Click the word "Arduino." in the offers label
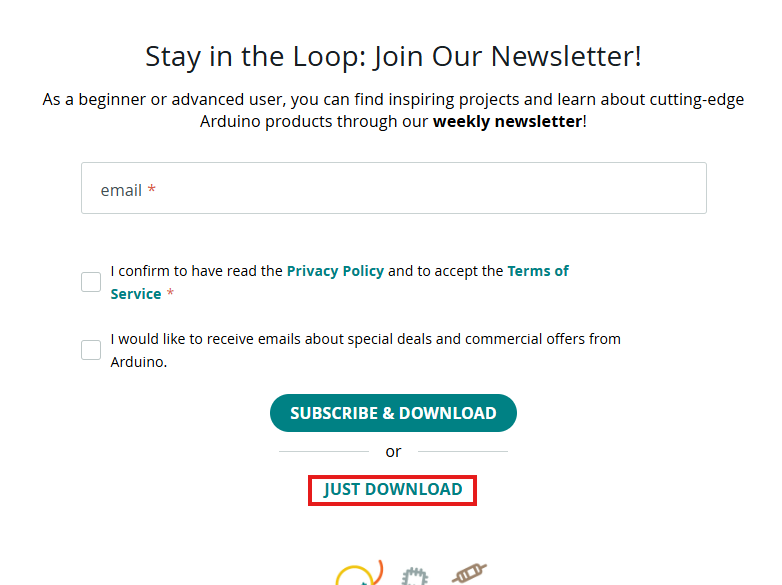This screenshot has height=585, width=782. click(139, 362)
